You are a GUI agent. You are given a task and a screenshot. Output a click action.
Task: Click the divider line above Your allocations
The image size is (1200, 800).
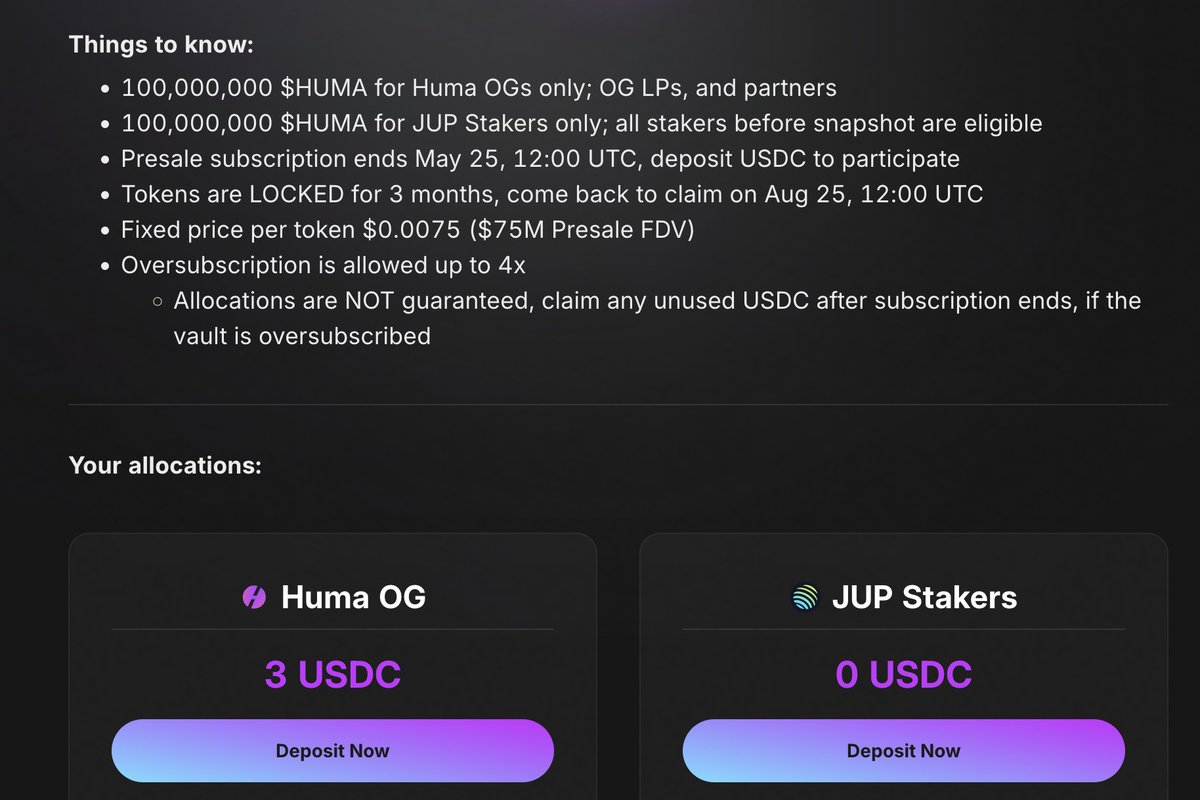pos(618,404)
